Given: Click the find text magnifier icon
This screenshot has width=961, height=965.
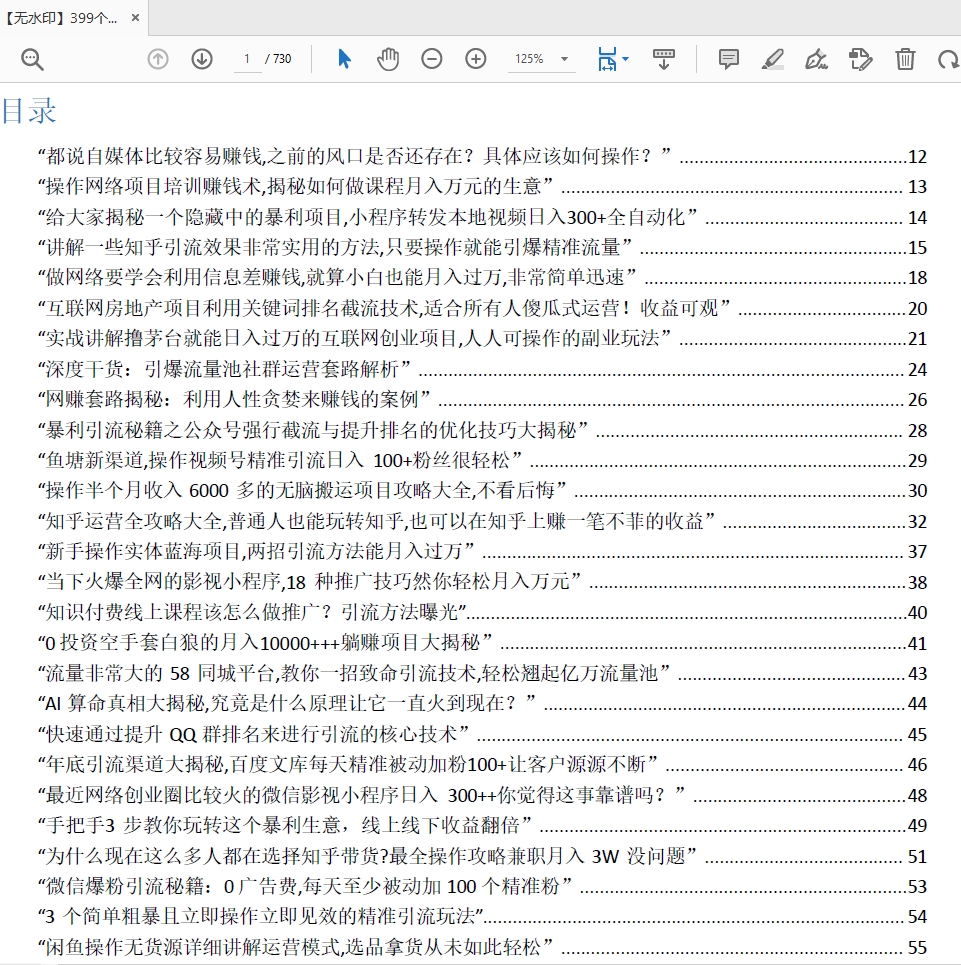Looking at the screenshot, I should point(33,59).
